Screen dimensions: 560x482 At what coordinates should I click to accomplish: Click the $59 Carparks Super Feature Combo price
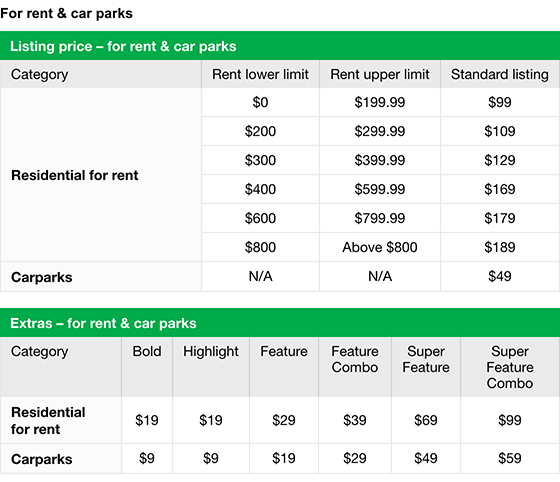pos(510,458)
